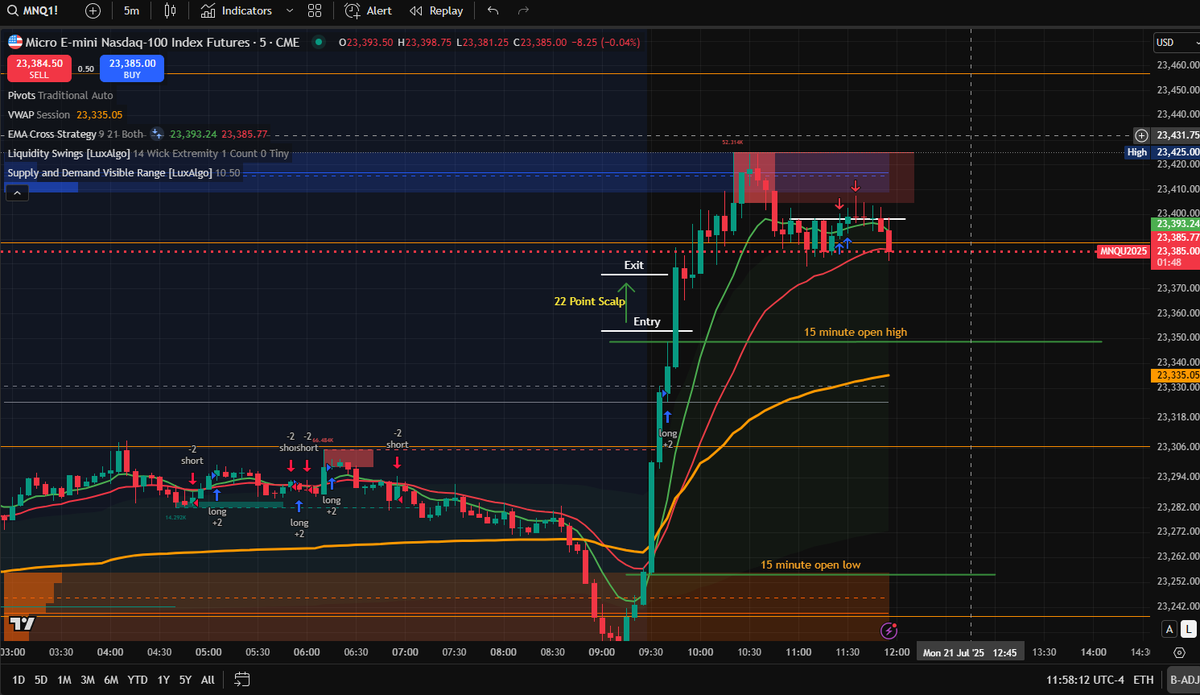Viewport: 1200px width, 695px height.
Task: Open the layout templates grid icon
Action: click(315, 11)
